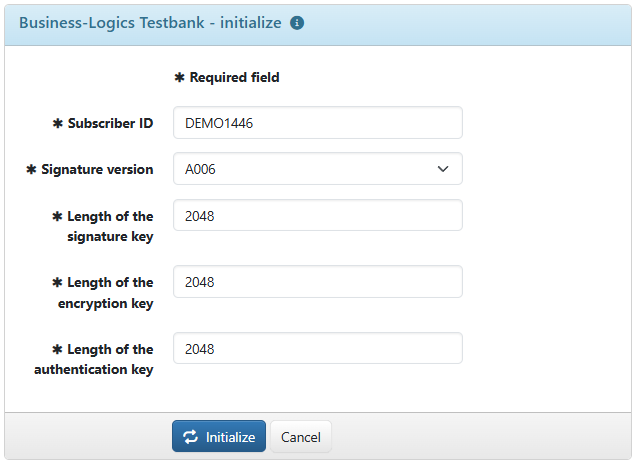Screen dimensions: 636x463
Task: Click the 'Business-Logics Testbank - initialize' title
Action: pos(150,23)
